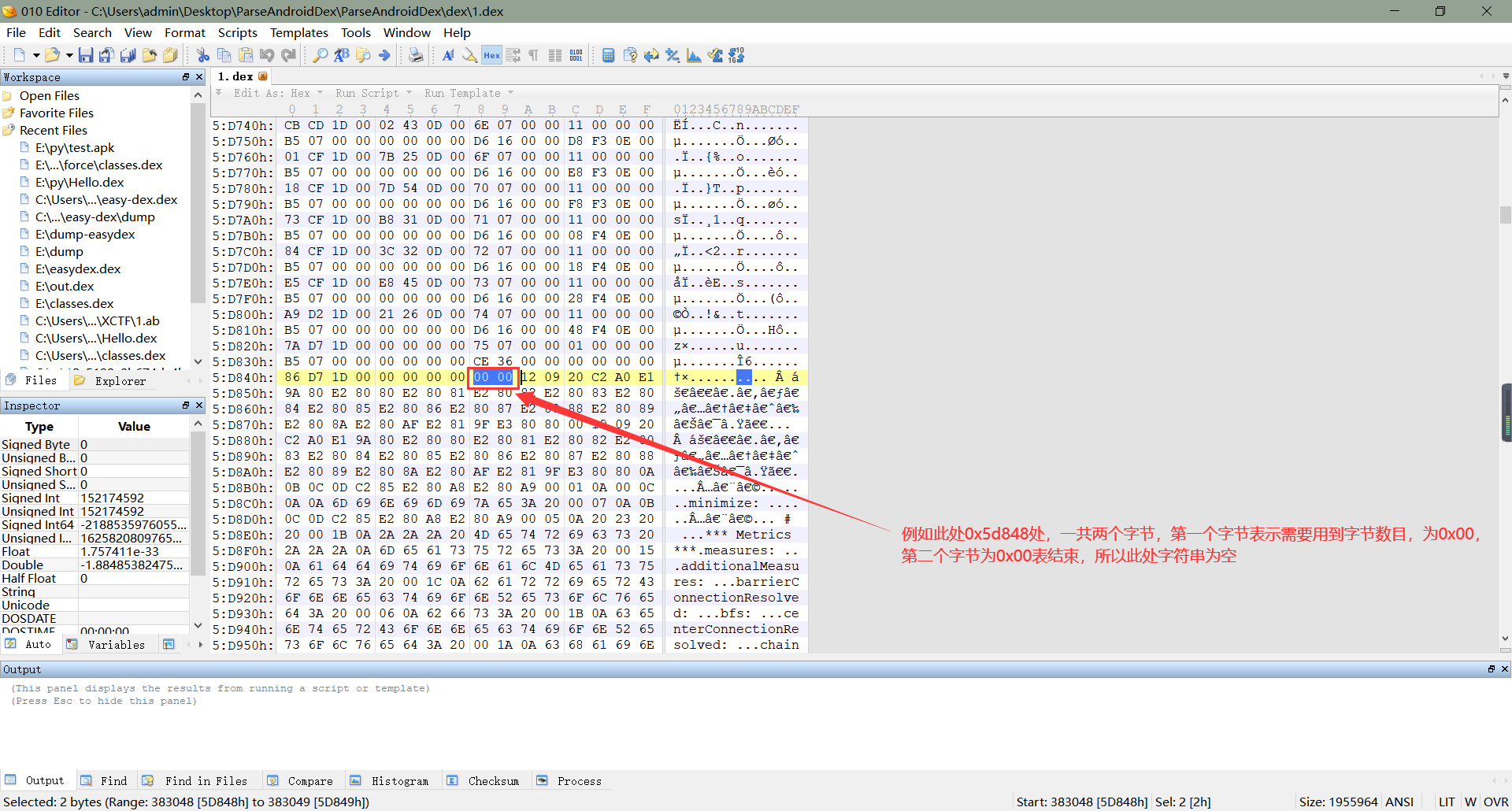Toggle LIT endian indicator in status bar
Image resolution: width=1512 pixels, height=811 pixels.
1447,802
